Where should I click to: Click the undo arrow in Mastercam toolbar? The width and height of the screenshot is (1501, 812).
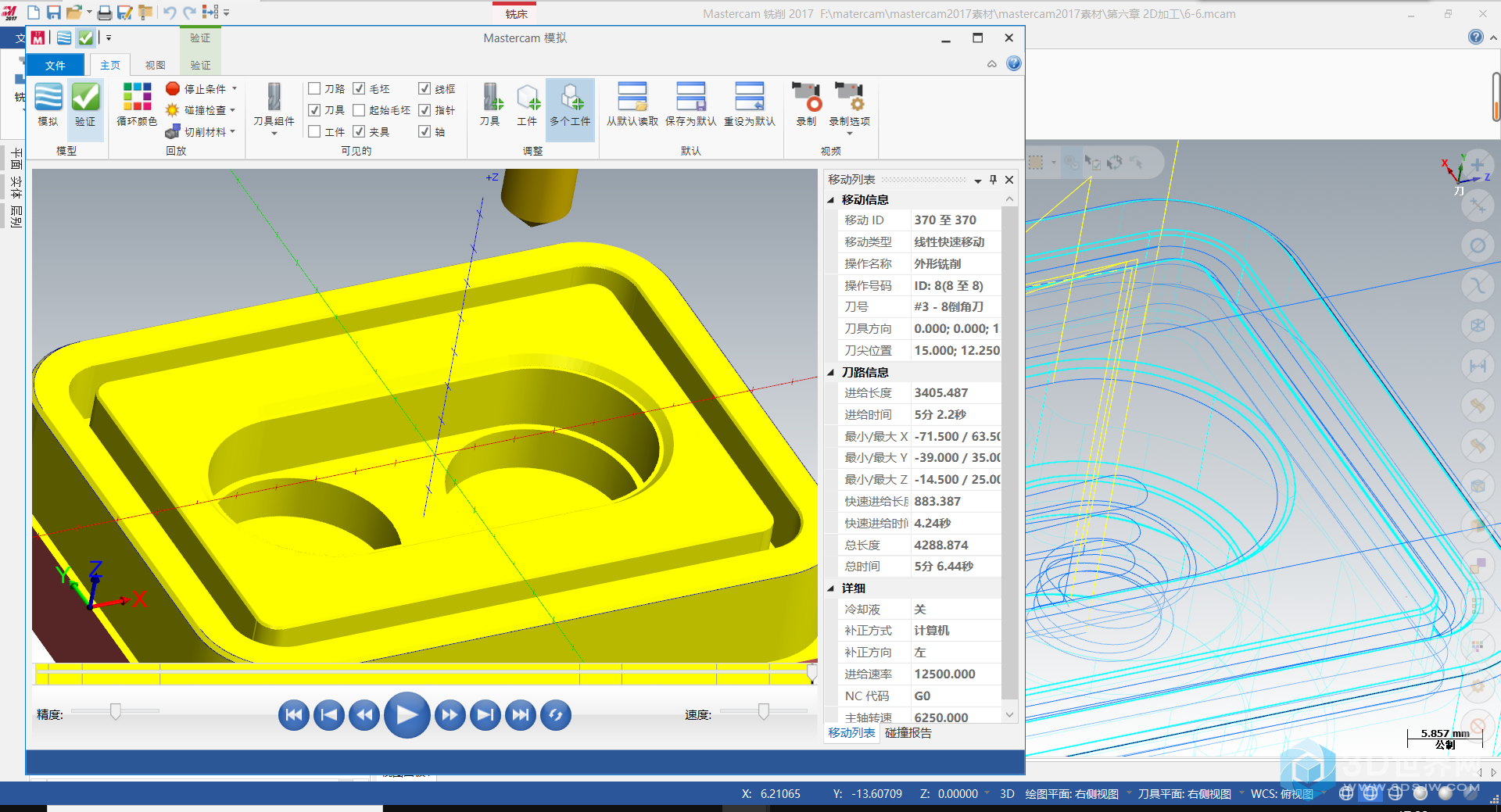169,13
